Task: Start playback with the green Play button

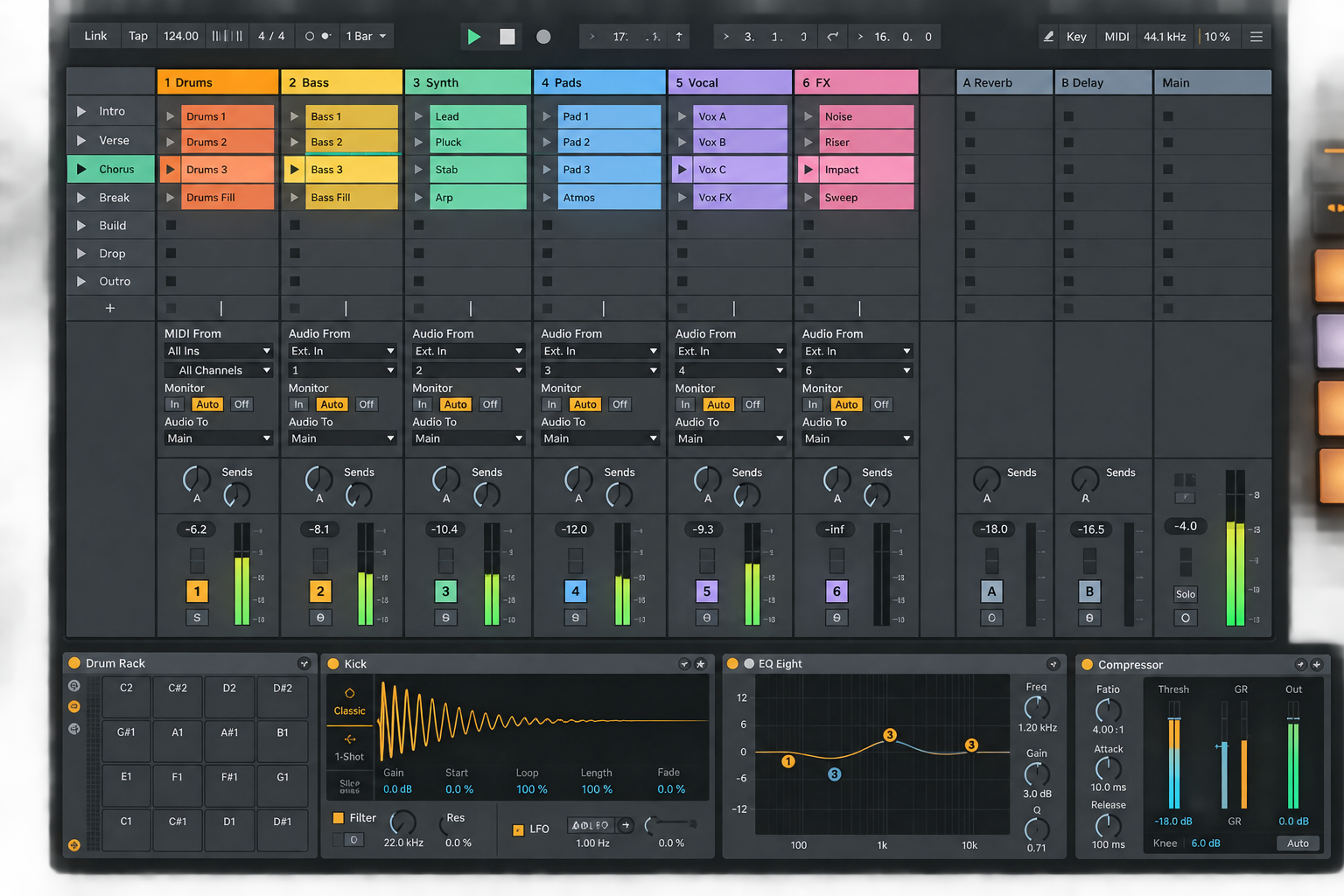Action: pos(473,37)
